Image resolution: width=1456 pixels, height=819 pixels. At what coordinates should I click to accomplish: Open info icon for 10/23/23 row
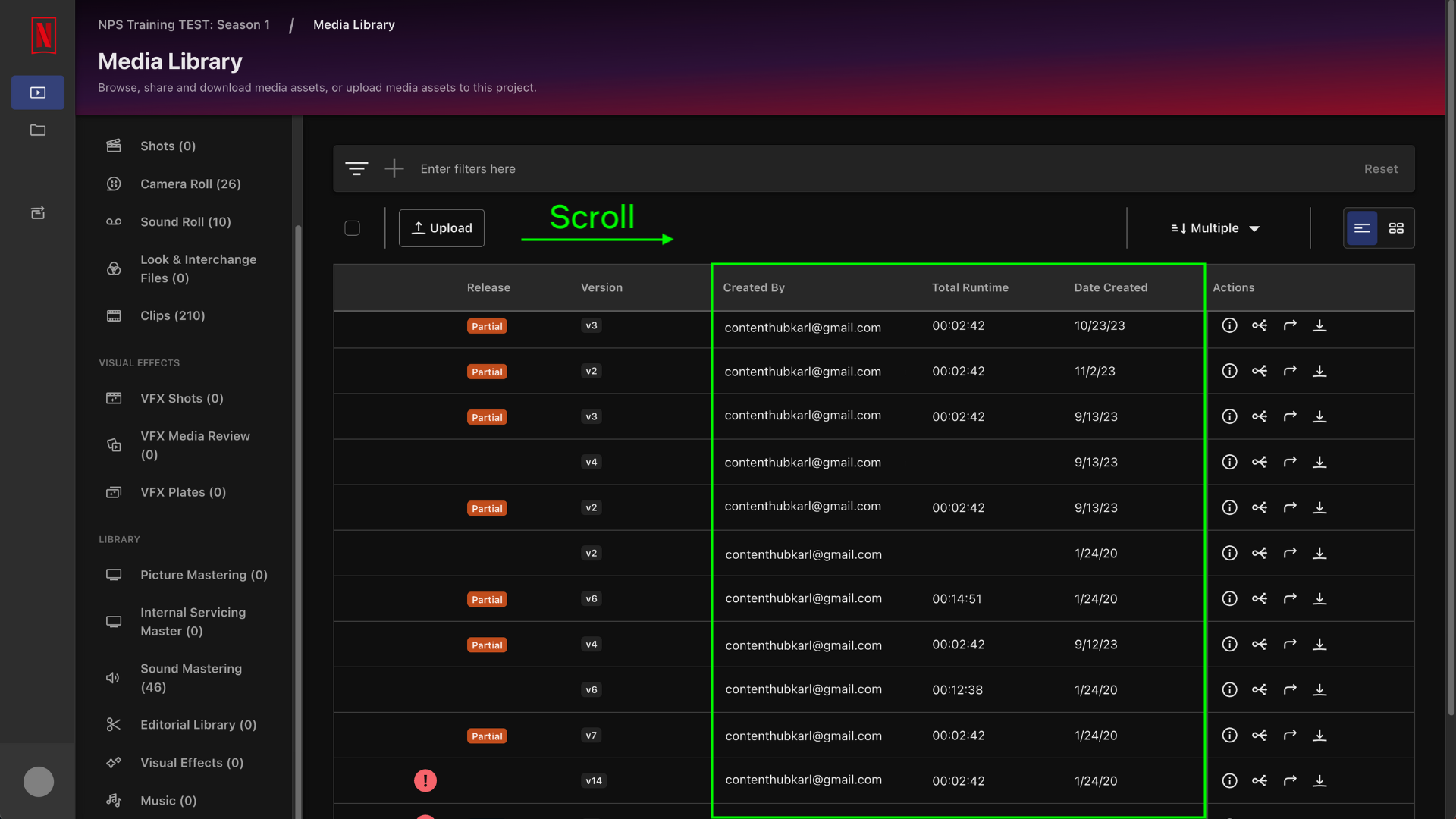pyautogui.click(x=1229, y=325)
